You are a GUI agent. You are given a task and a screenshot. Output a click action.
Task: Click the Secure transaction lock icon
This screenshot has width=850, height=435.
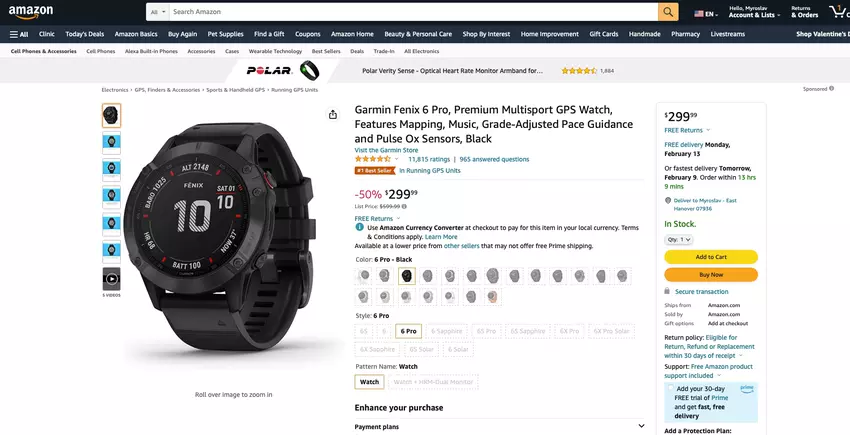(x=667, y=291)
